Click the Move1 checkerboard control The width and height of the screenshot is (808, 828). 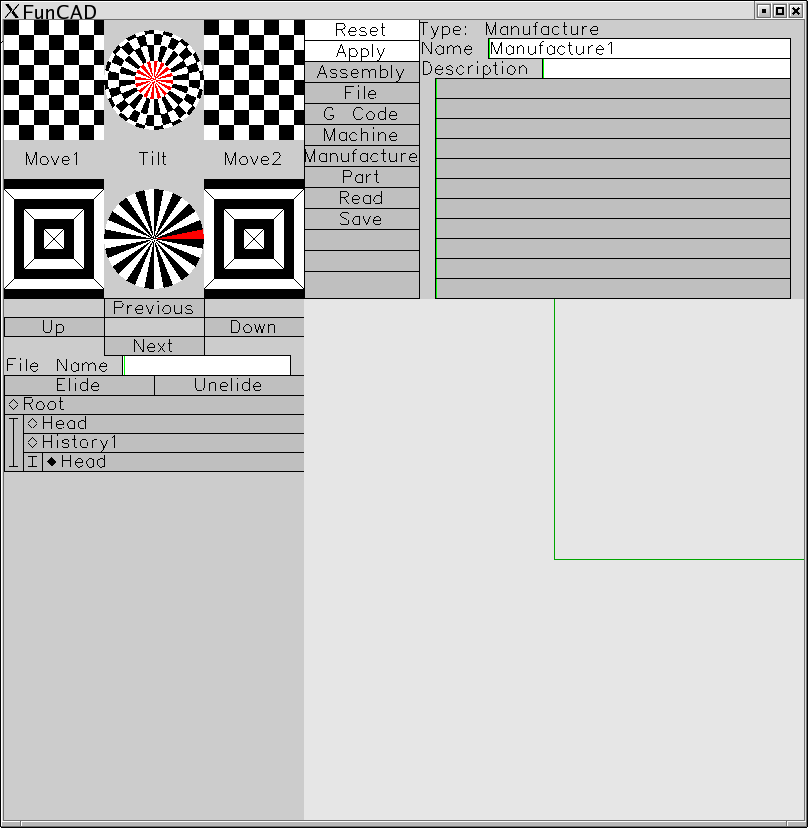54,80
